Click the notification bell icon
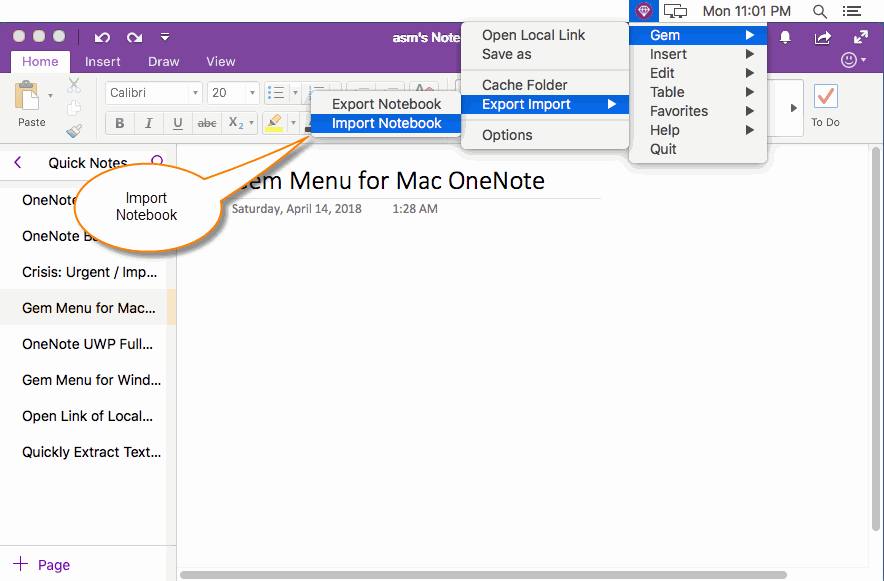Screen dimensions: 884x581 (x=784, y=36)
